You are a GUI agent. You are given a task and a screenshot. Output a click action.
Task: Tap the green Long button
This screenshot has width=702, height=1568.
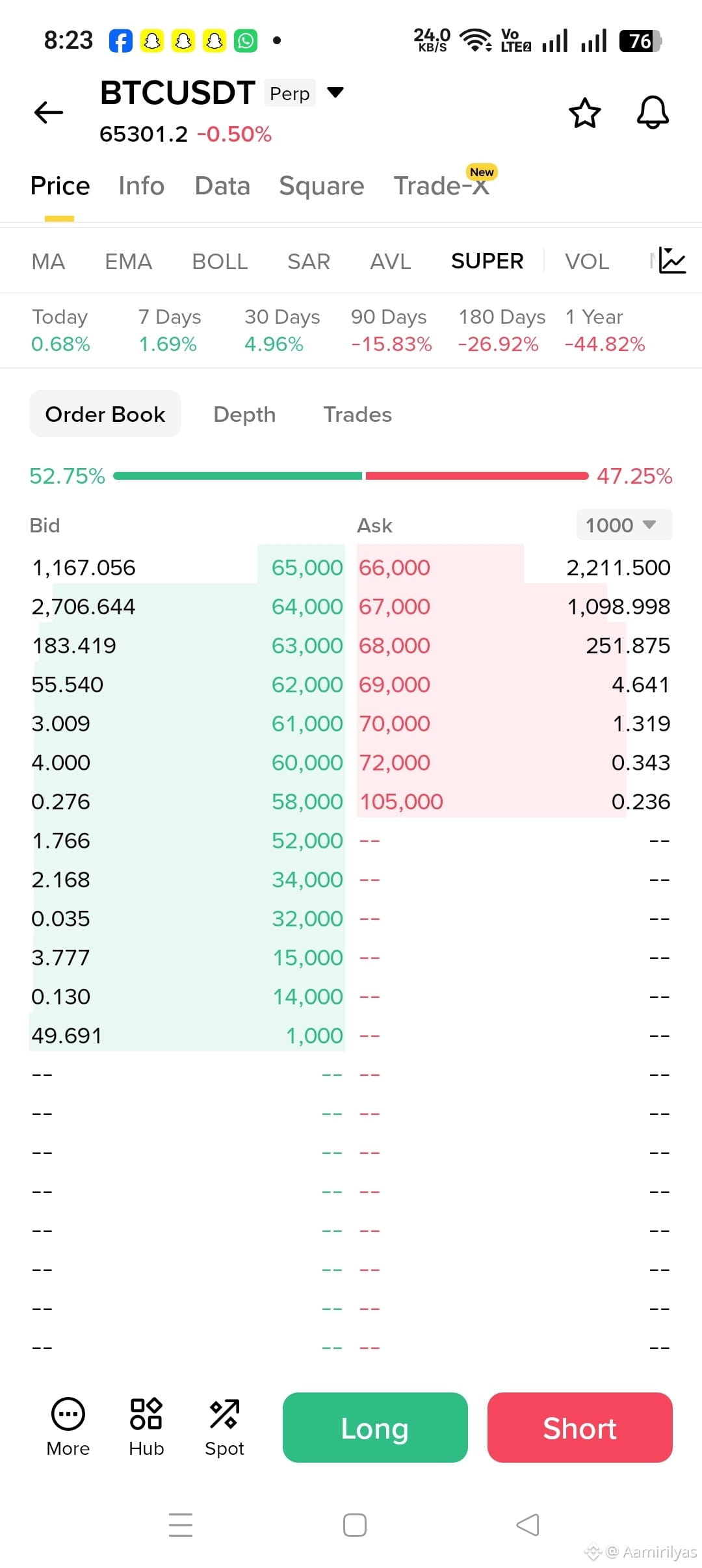point(375,1428)
